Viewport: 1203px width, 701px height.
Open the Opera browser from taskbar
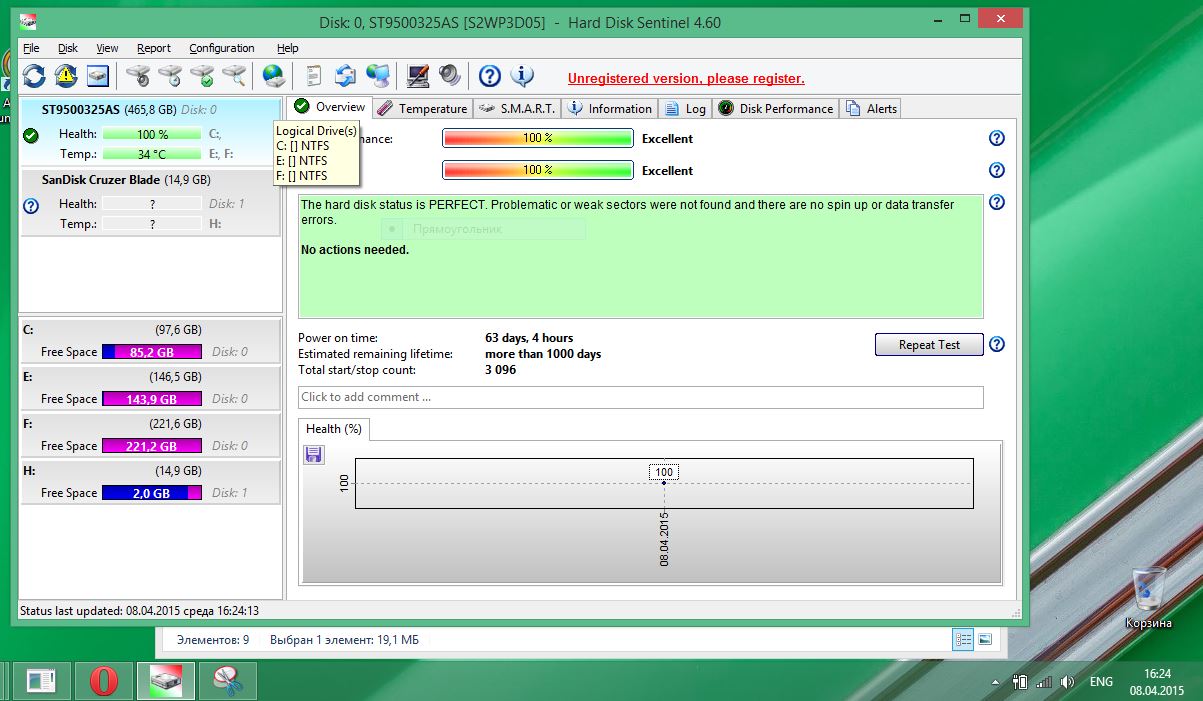[103, 681]
